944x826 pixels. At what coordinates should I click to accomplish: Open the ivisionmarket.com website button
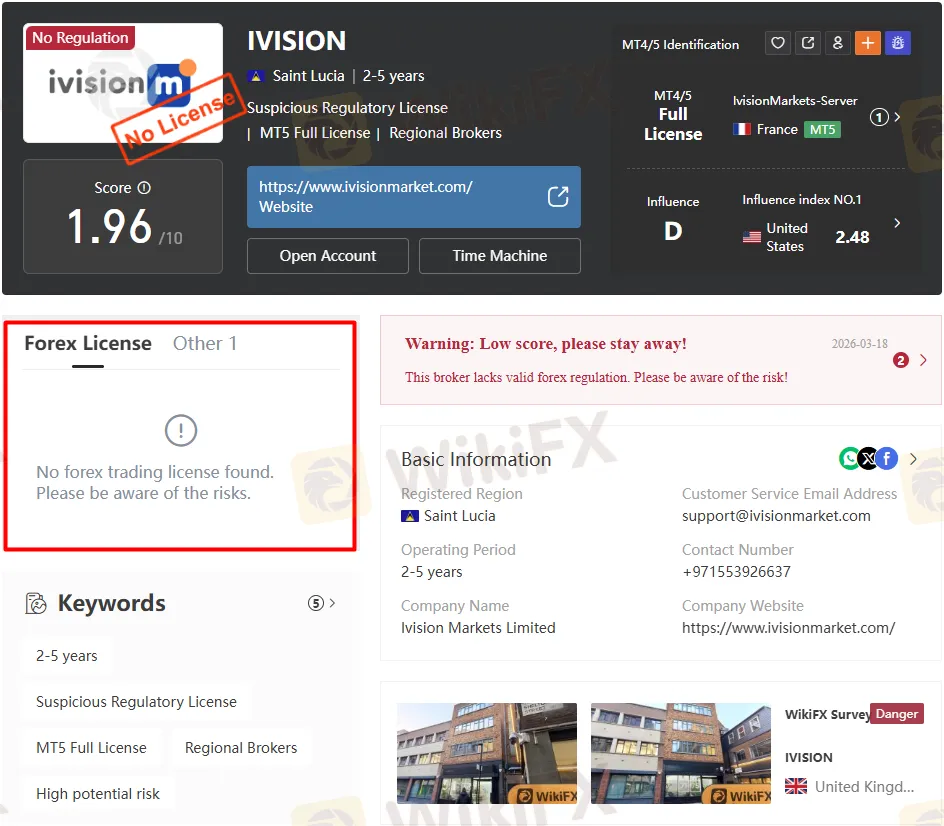point(413,197)
